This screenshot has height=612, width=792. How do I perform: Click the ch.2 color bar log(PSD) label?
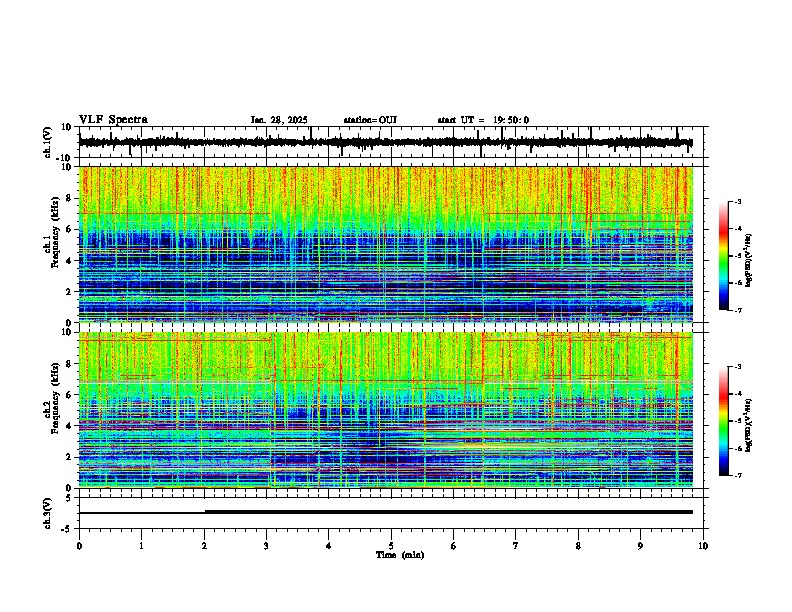(x=749, y=425)
